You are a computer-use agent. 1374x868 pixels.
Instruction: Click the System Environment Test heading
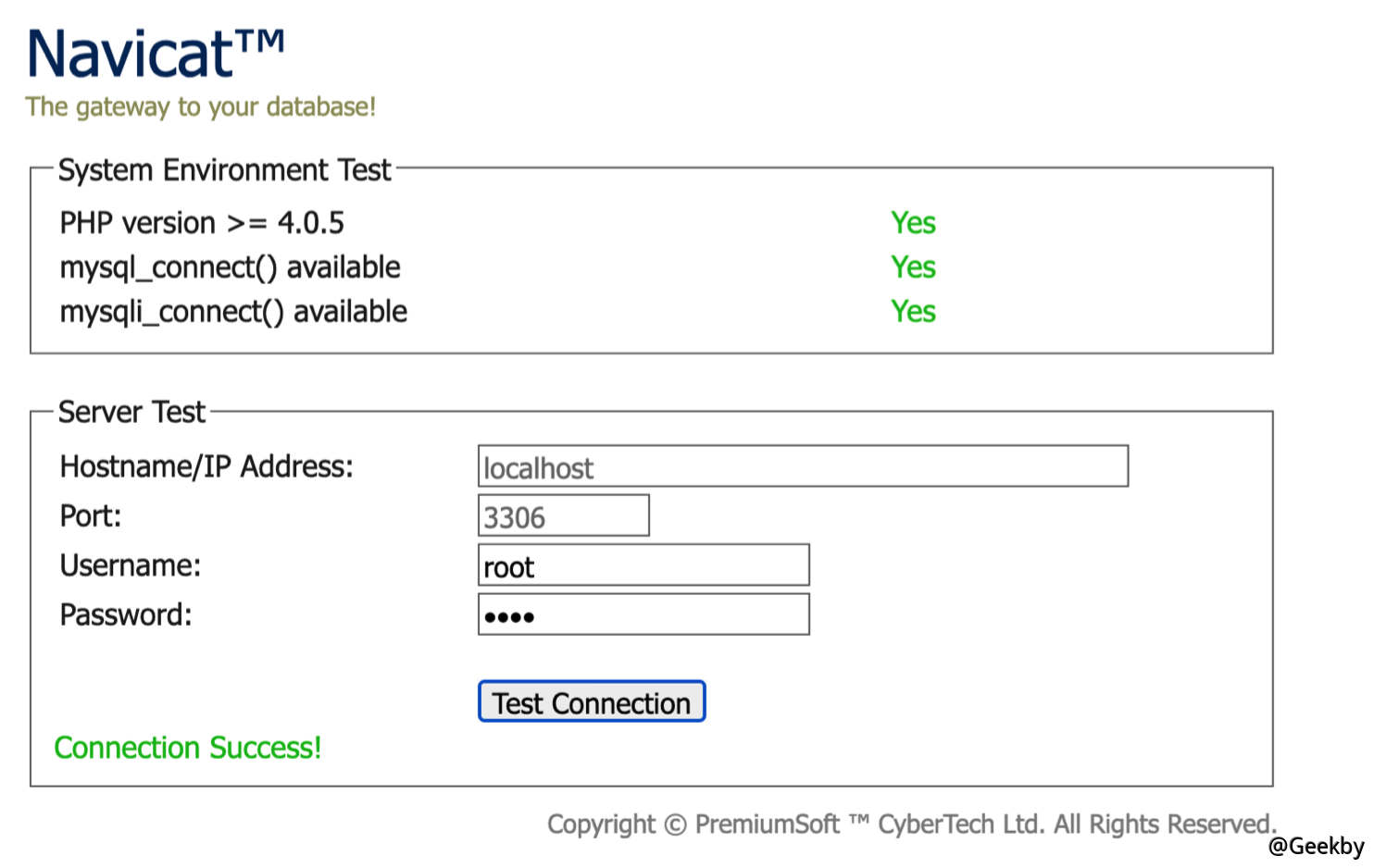225,170
